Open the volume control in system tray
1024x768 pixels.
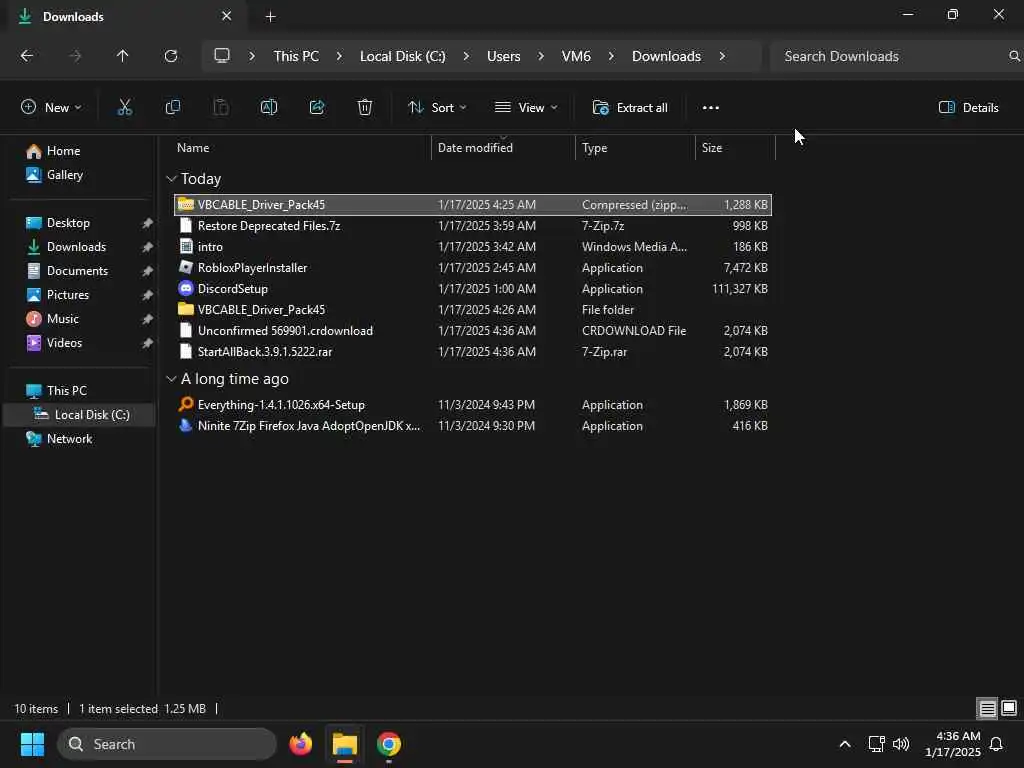point(901,744)
